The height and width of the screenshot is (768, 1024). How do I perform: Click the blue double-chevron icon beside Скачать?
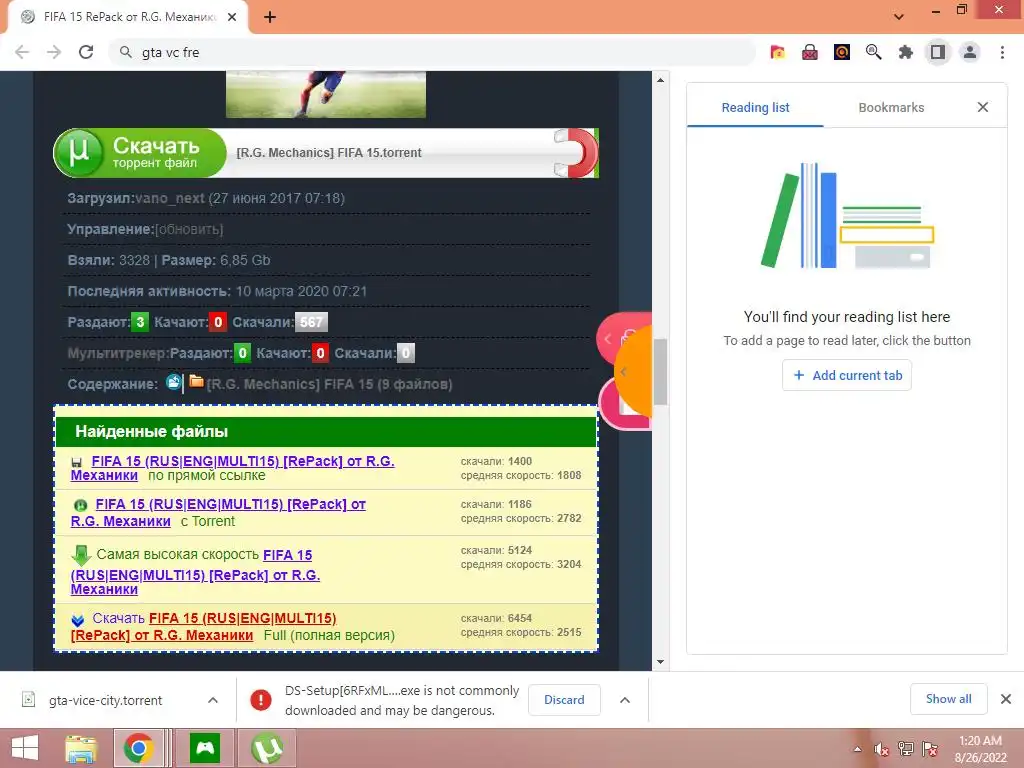(78, 620)
